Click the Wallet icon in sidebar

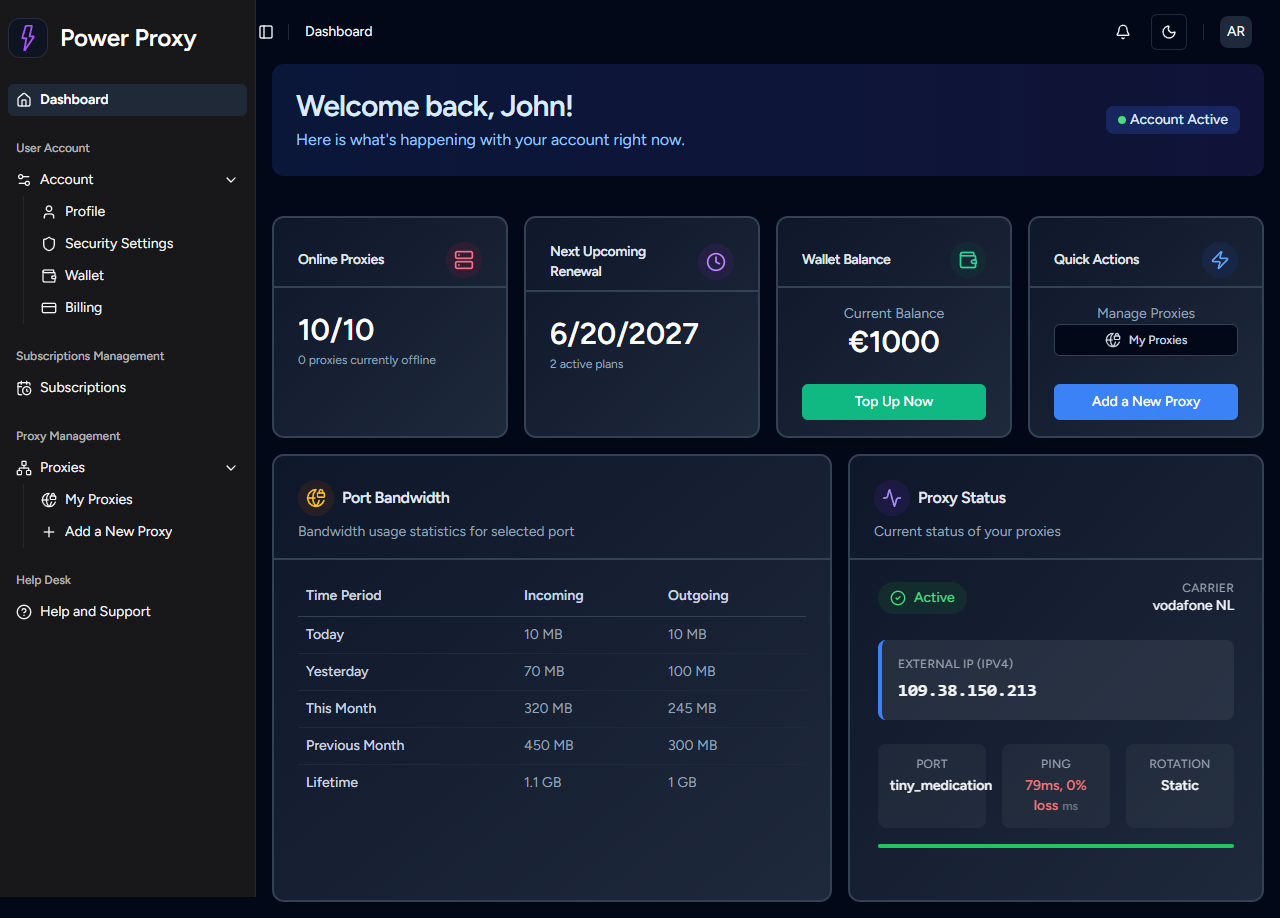coord(49,276)
